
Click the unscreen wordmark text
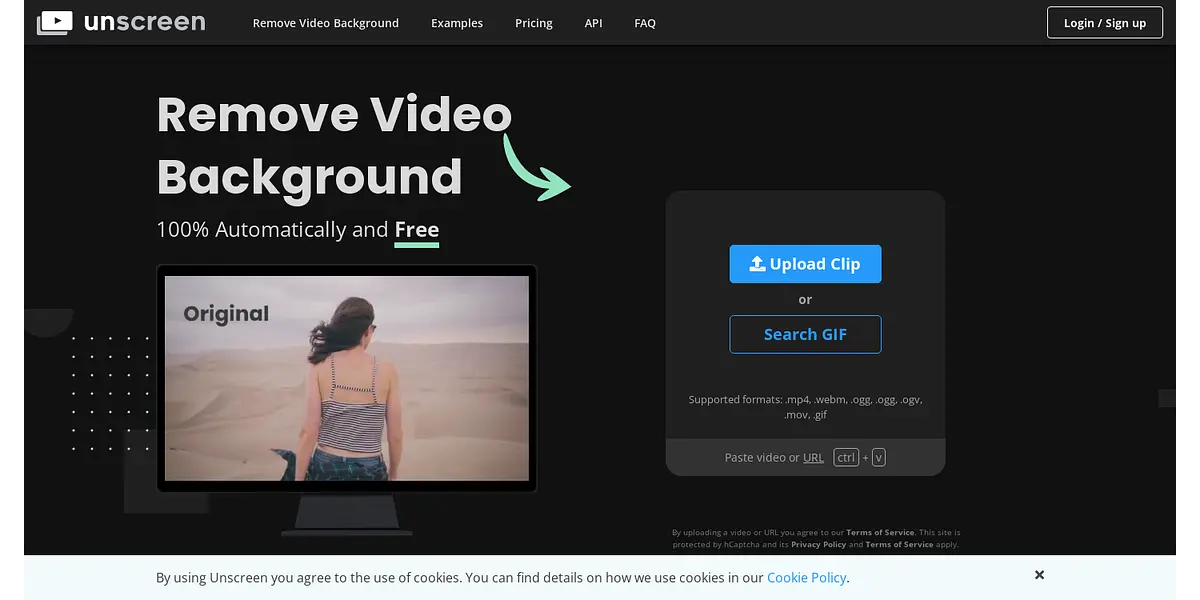pyautogui.click(x=145, y=22)
